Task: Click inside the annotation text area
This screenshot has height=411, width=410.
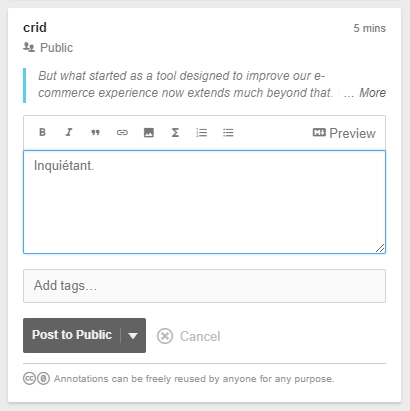Action: click(x=204, y=202)
